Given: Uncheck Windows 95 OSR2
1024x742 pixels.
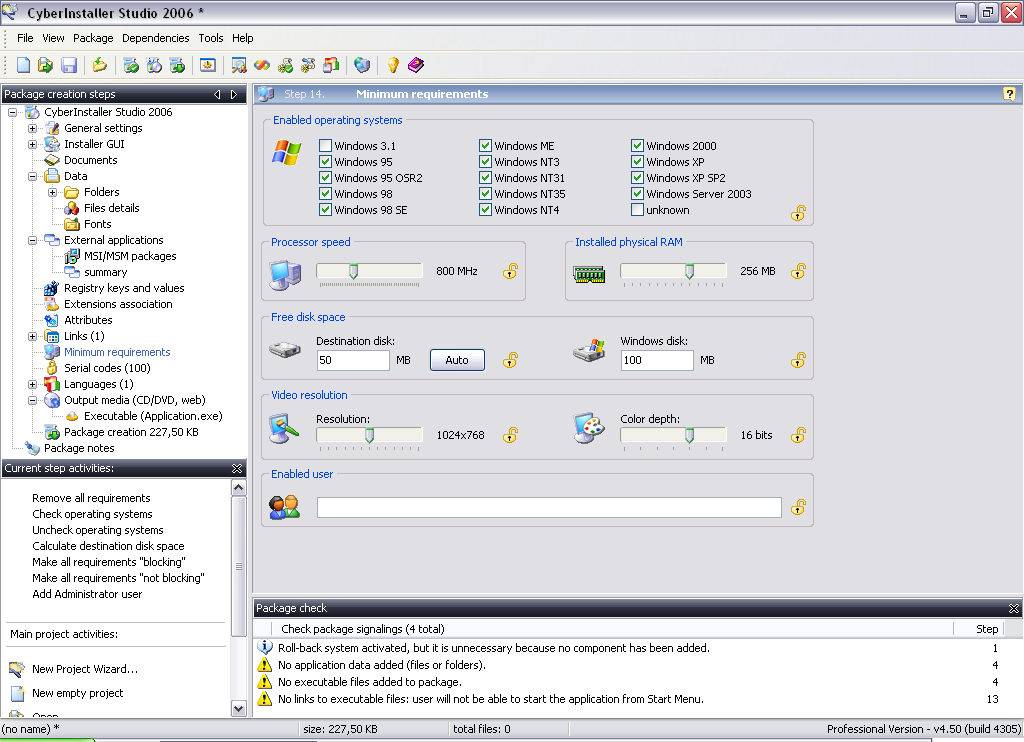Looking at the screenshot, I should click(325, 178).
